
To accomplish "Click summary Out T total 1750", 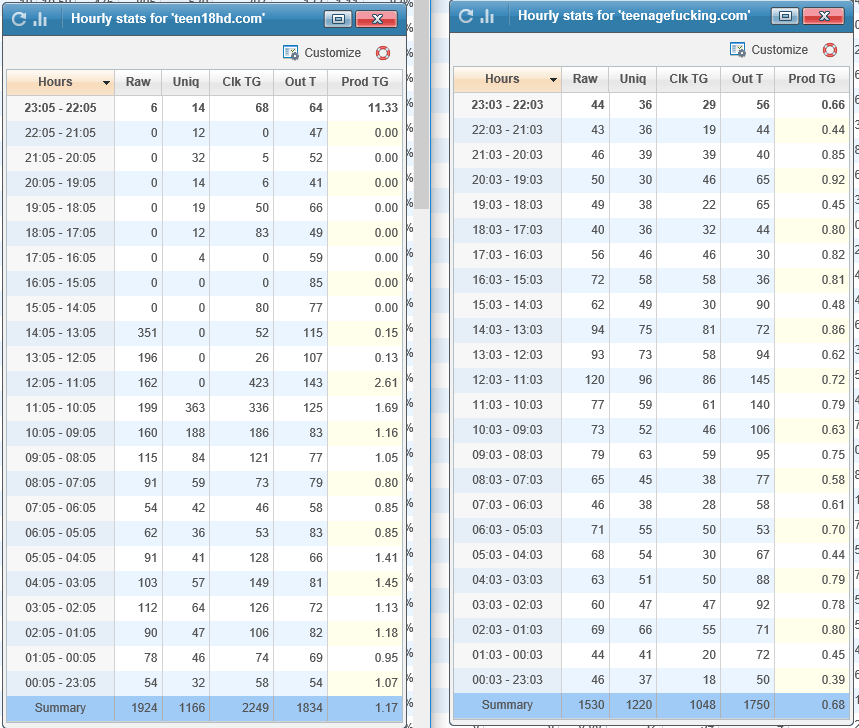I will click(x=757, y=705).
